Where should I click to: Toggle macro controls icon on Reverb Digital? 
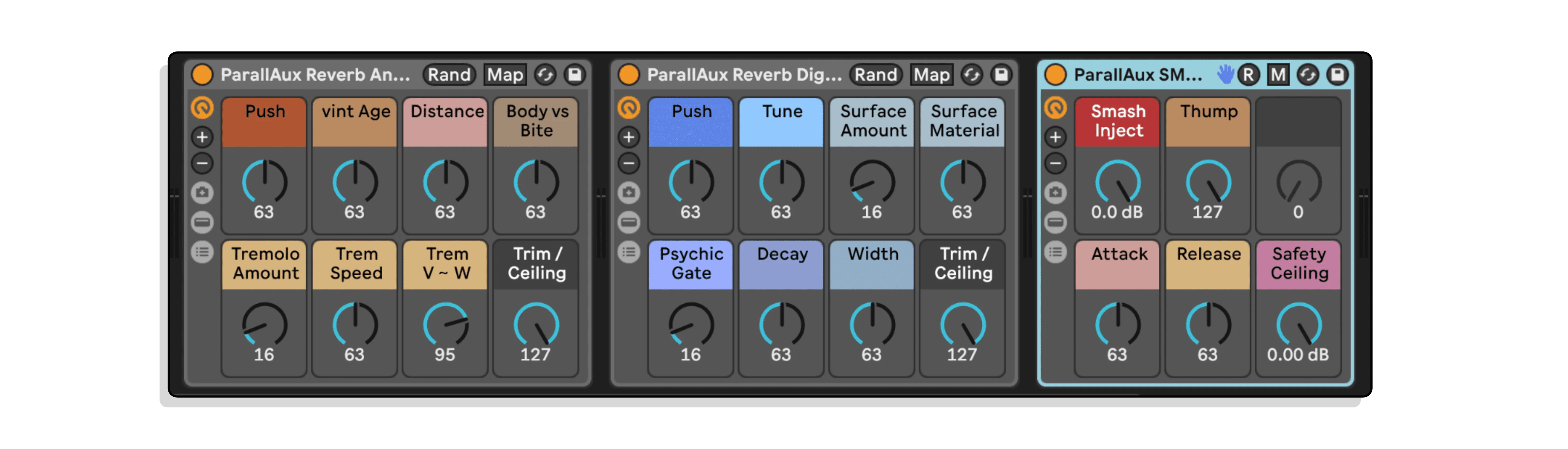629,108
